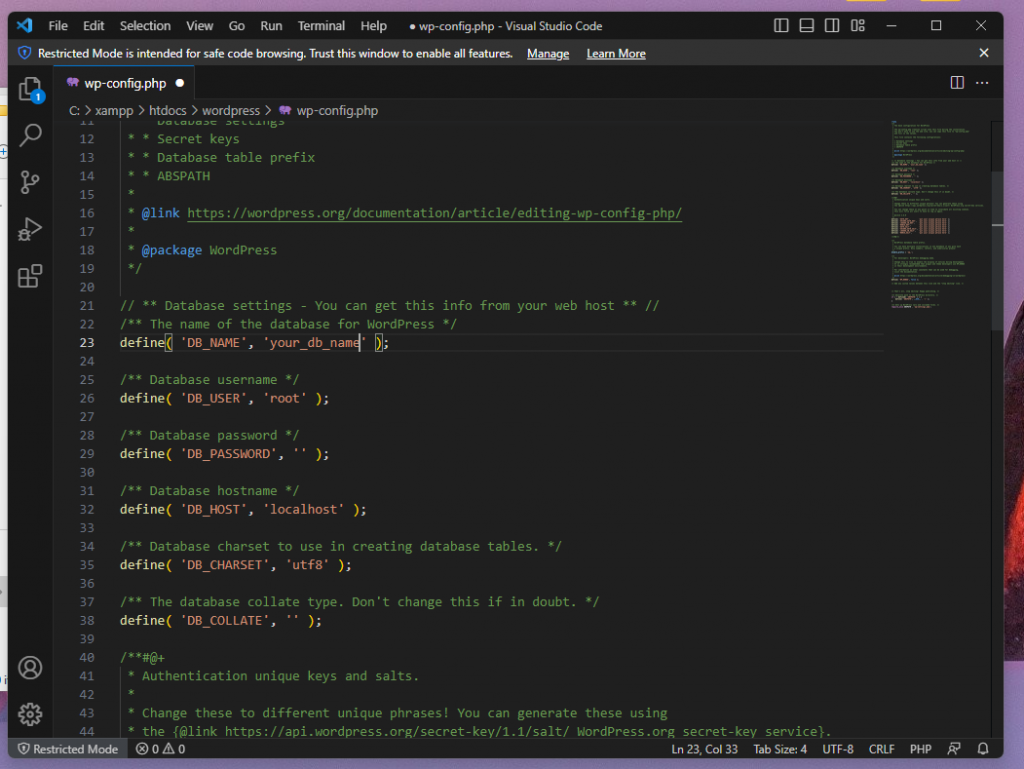Select the wp-config.php editor tab
The height and width of the screenshot is (769, 1024).
coord(125,83)
